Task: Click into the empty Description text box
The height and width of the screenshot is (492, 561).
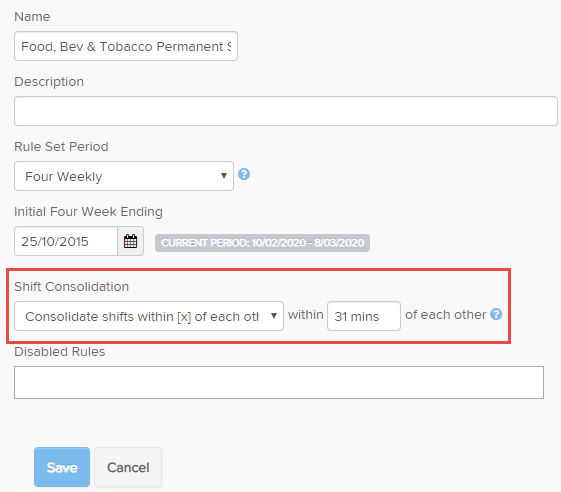Action: tap(286, 111)
